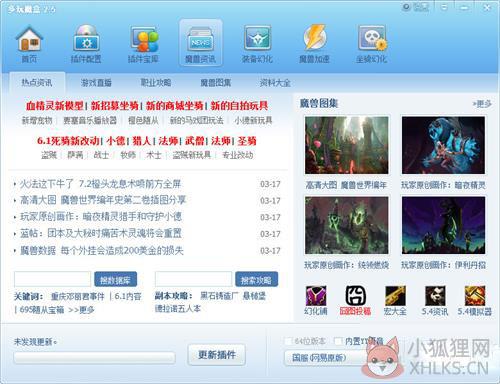Open the 插件宝库 plugin library icon
The width and height of the screenshot is (500, 384).
pyautogui.click(x=143, y=44)
